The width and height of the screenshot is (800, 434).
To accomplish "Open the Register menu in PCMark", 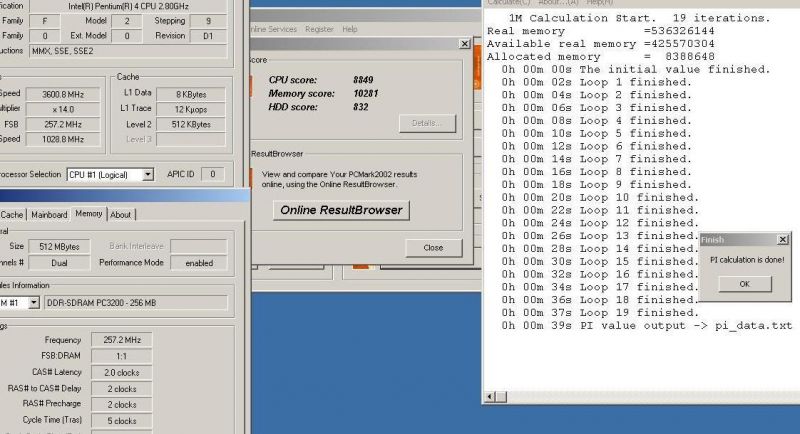I will pyautogui.click(x=319, y=29).
